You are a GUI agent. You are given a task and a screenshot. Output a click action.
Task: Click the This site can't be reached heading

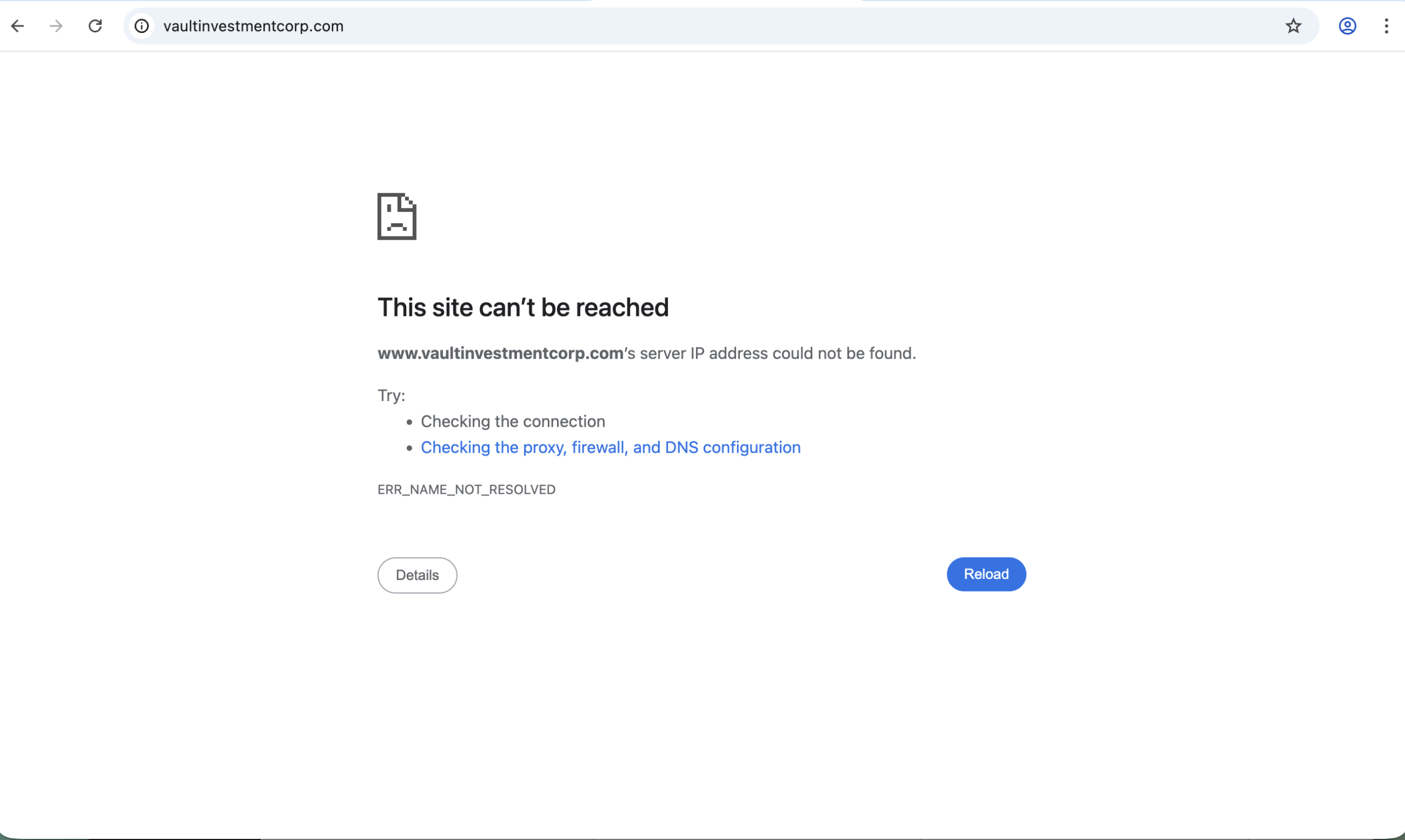pos(523,307)
